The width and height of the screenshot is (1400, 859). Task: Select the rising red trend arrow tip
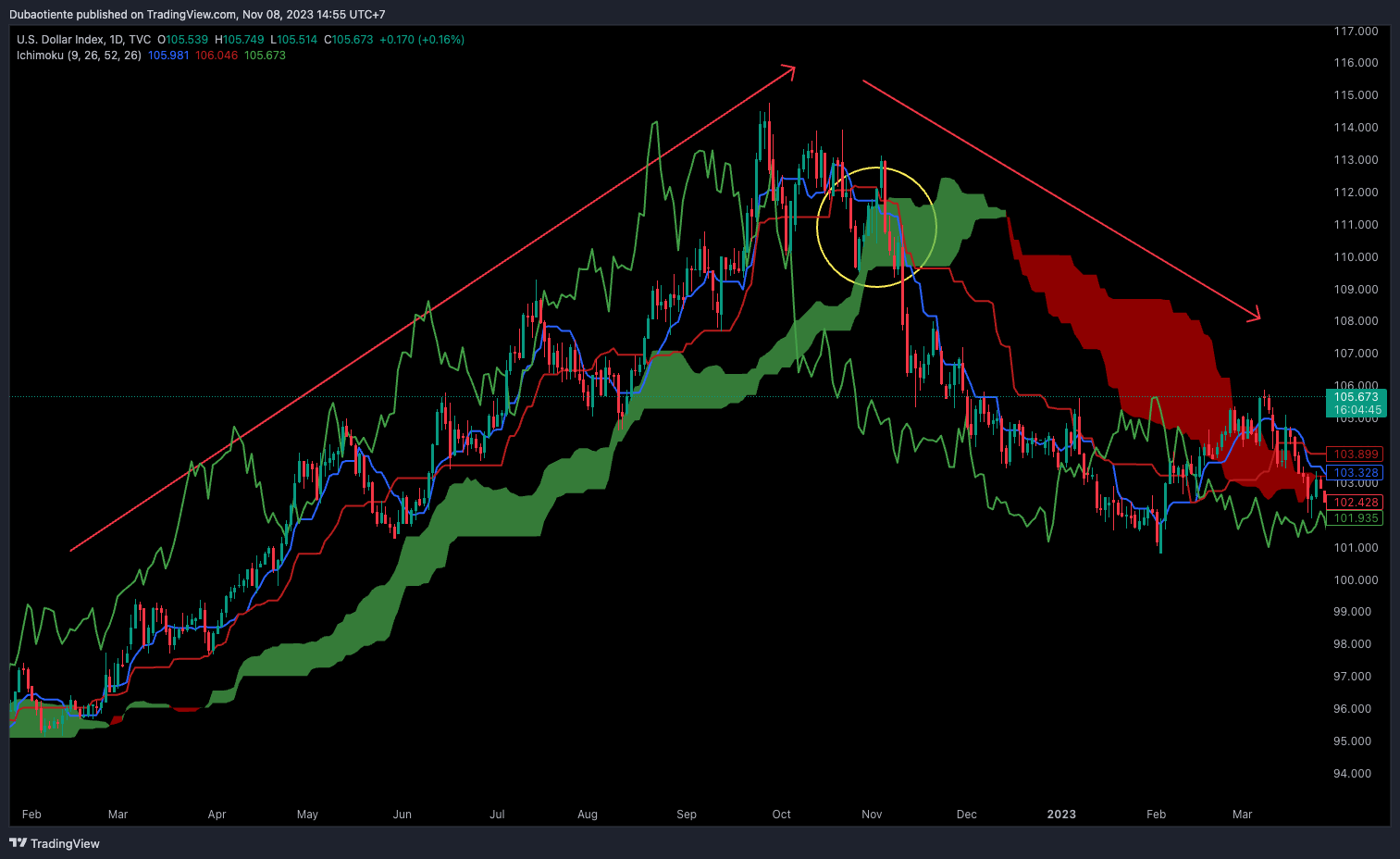pyautogui.click(x=793, y=68)
